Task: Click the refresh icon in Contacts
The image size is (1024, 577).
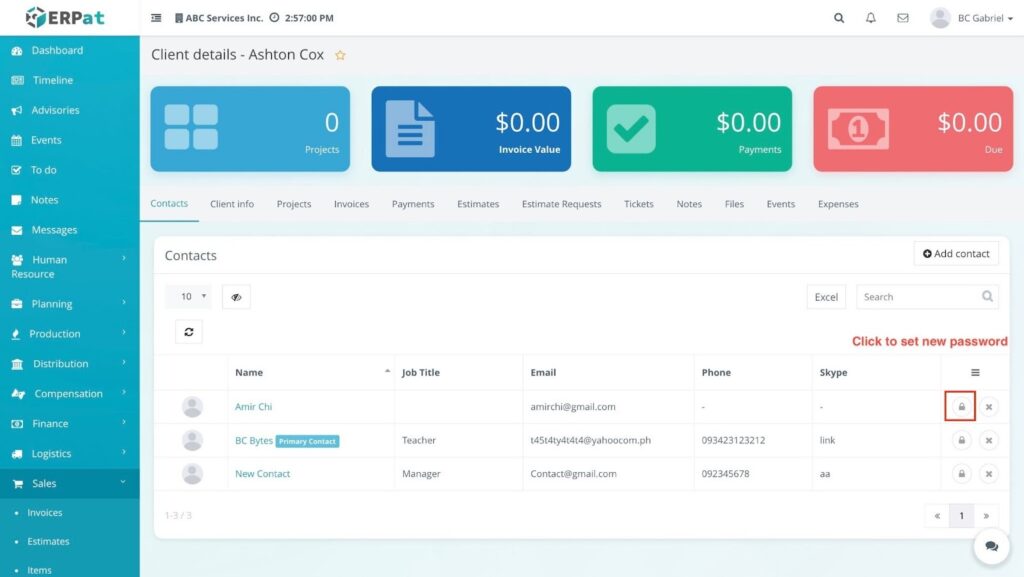Action: (189, 332)
